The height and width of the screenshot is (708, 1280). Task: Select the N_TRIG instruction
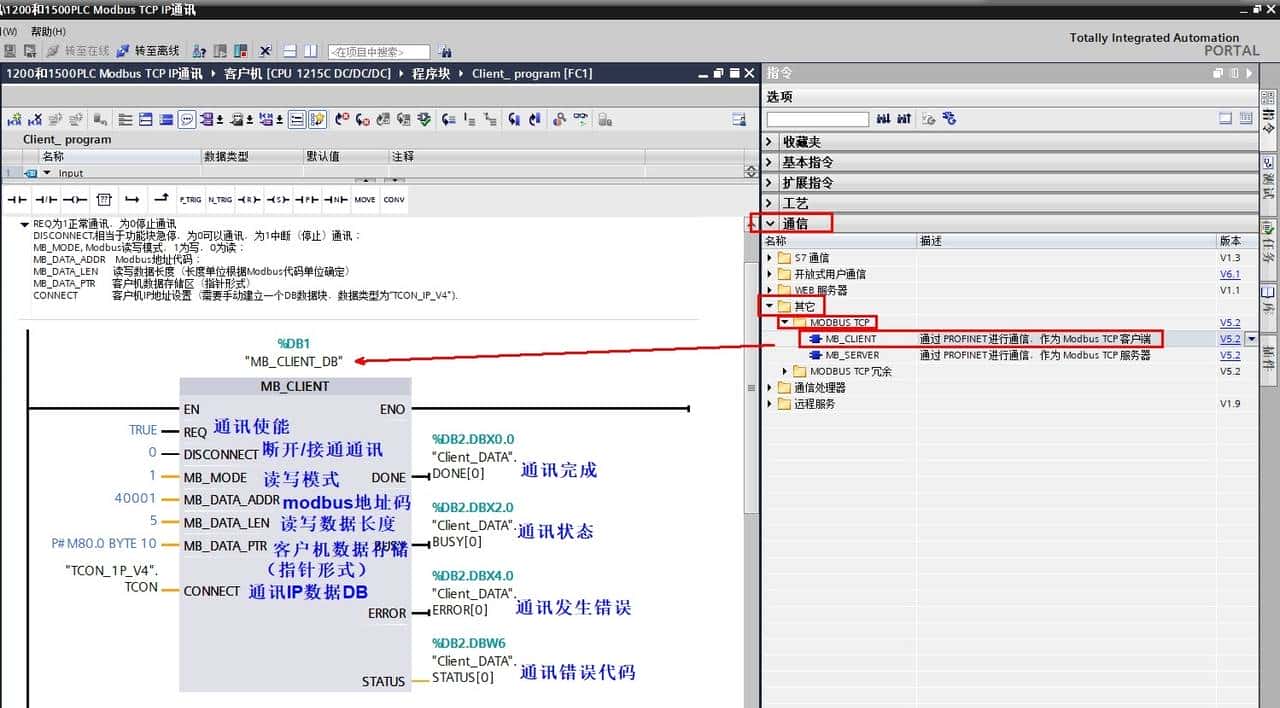(219, 199)
